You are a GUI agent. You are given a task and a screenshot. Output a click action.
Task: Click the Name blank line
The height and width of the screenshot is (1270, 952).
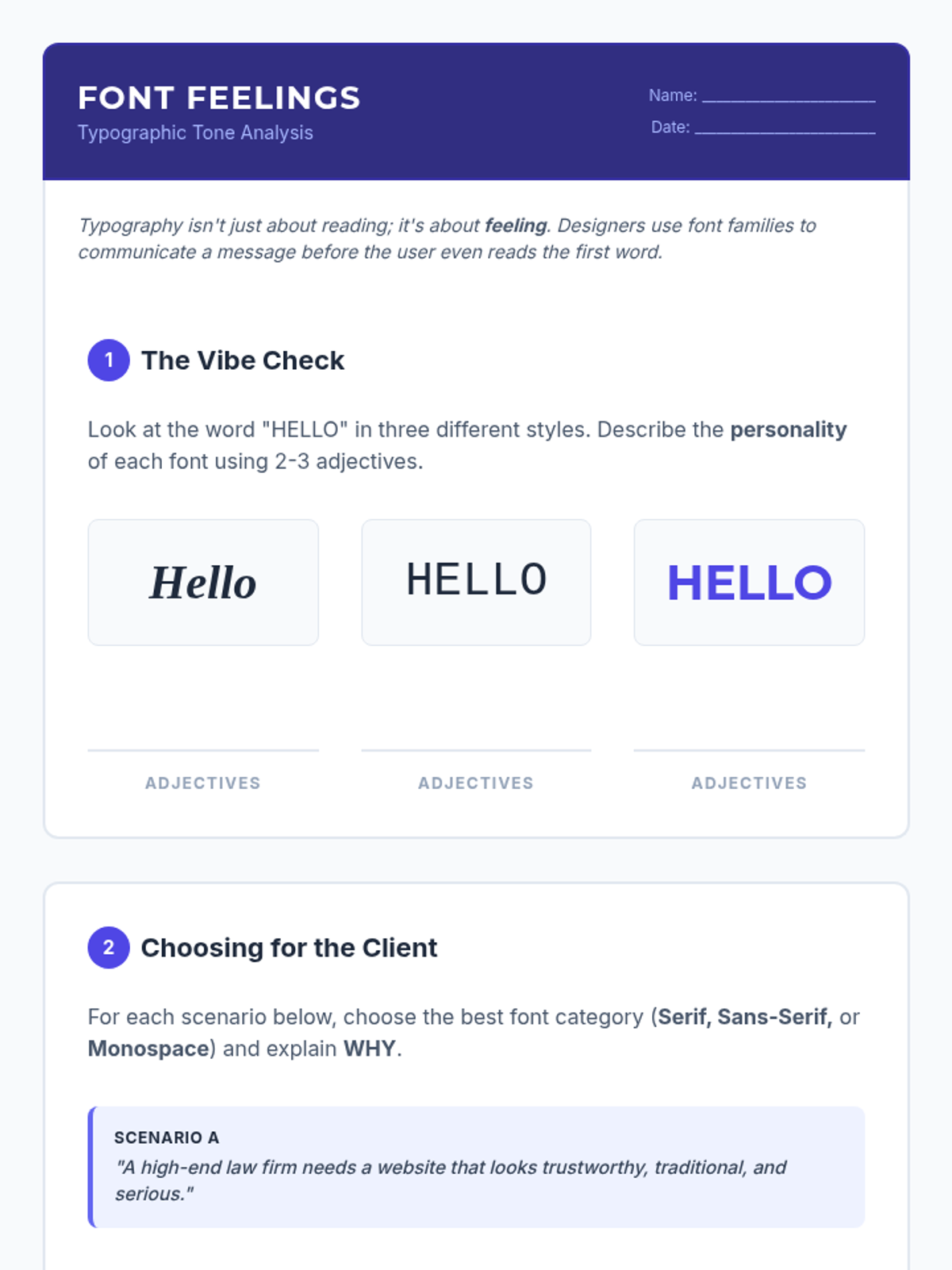[x=789, y=97]
